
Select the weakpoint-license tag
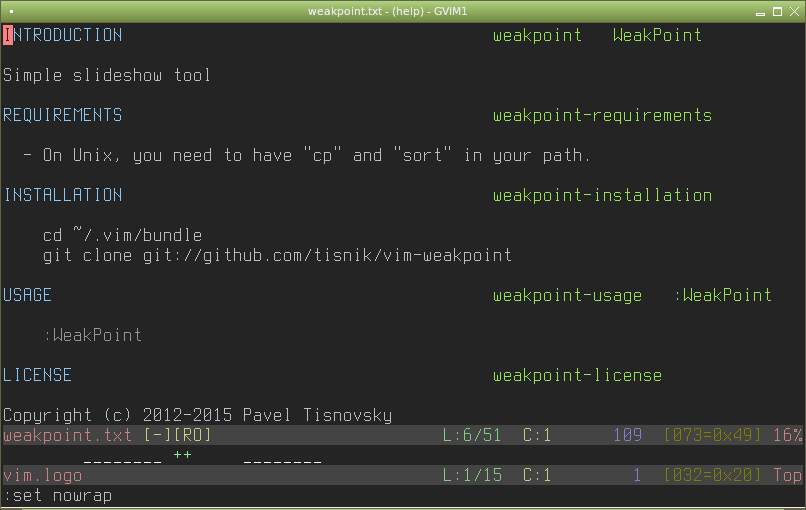click(x=577, y=375)
